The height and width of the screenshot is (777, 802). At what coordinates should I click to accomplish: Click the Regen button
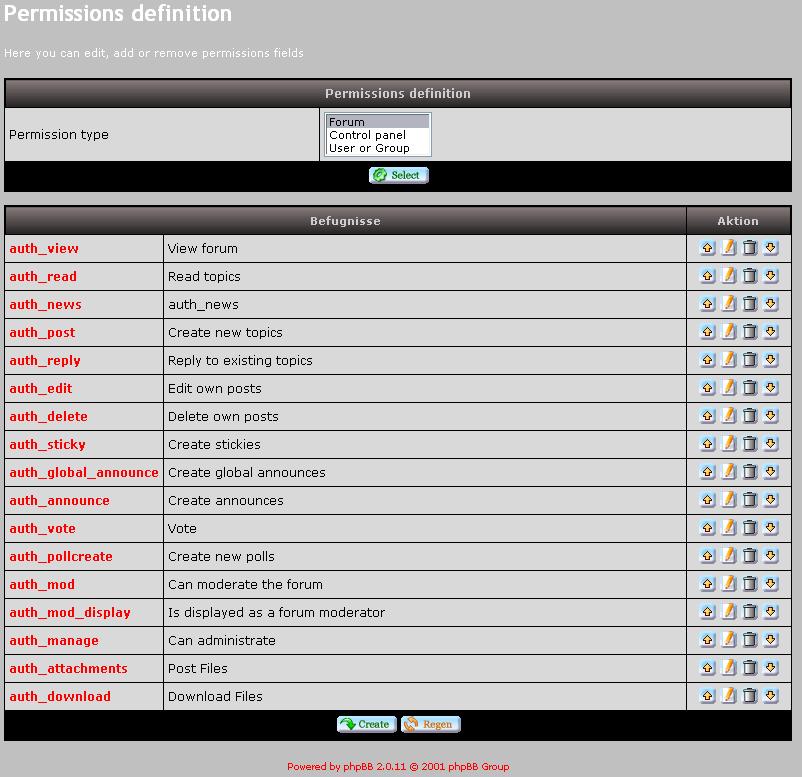431,724
